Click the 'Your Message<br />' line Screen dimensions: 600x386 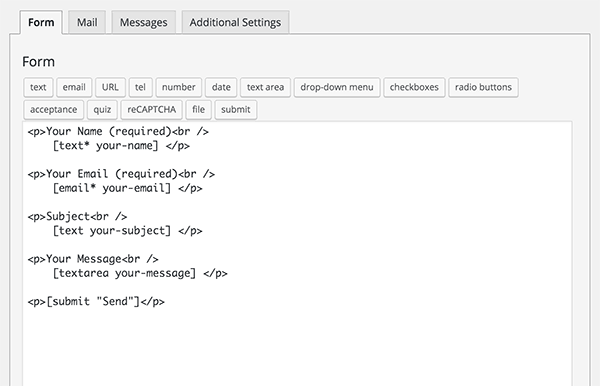coord(93,259)
